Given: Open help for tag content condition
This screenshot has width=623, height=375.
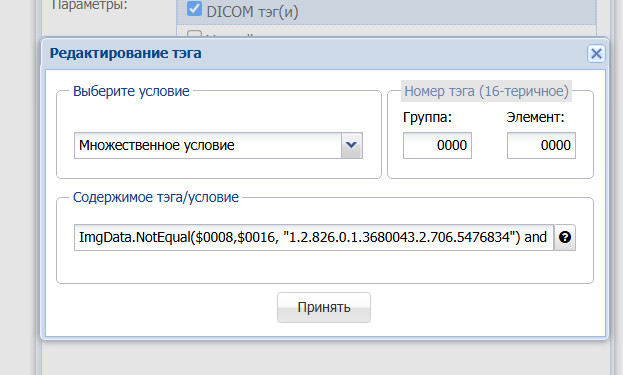Looking at the screenshot, I should (x=565, y=237).
